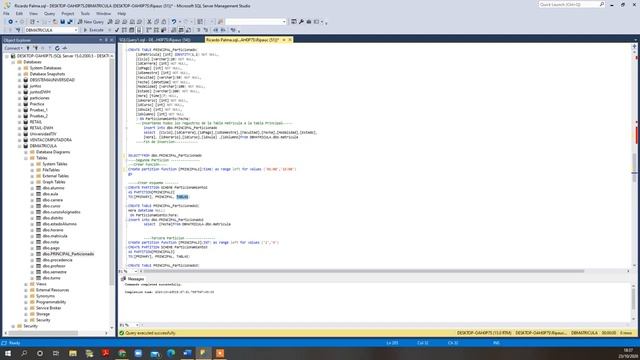Open the Edit menu
Screen dimensions: 640x360
click(19, 13)
